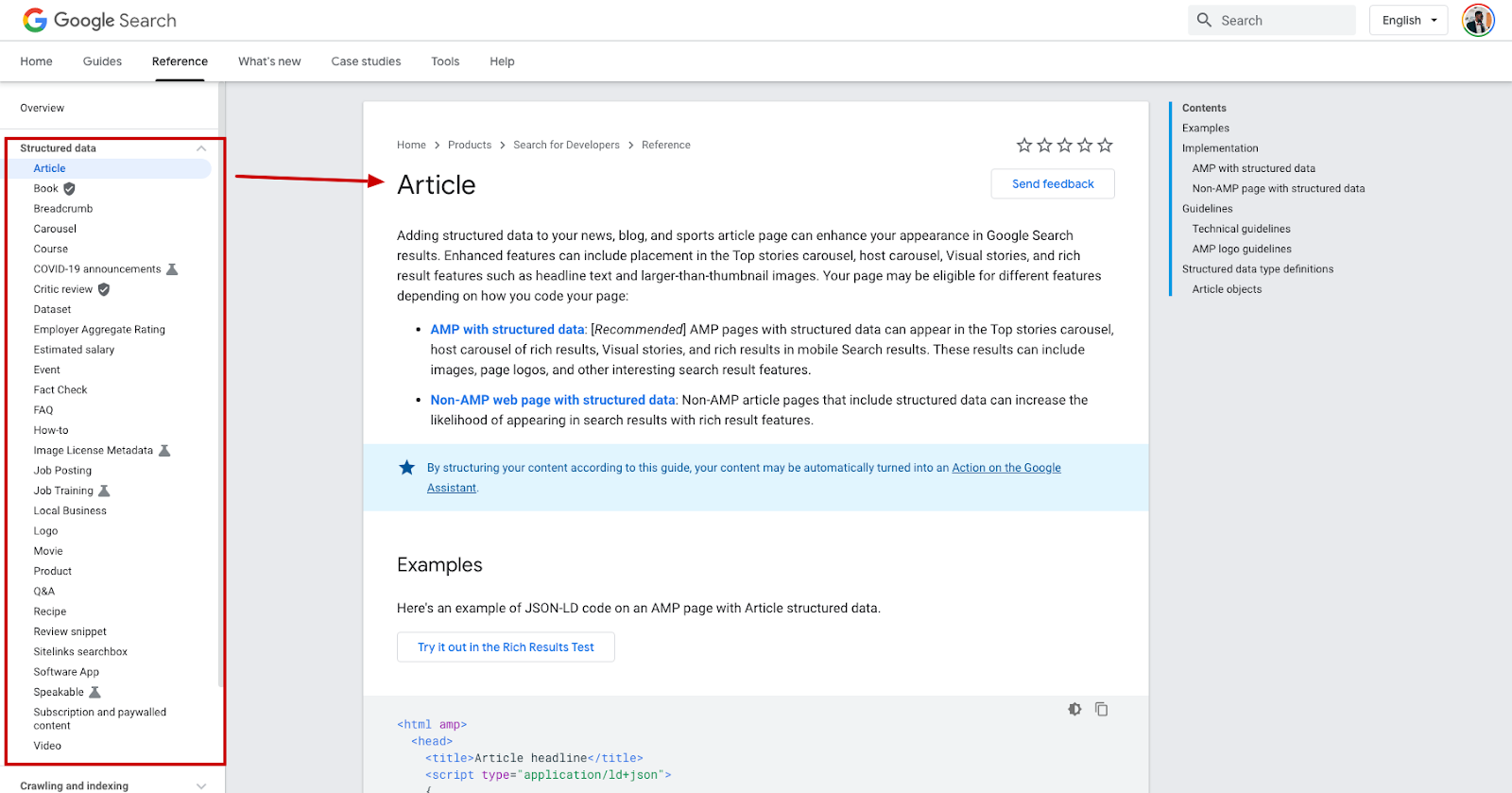Screen dimensions: 1512x793
Task: Open the Tools tab
Action: coord(445,61)
